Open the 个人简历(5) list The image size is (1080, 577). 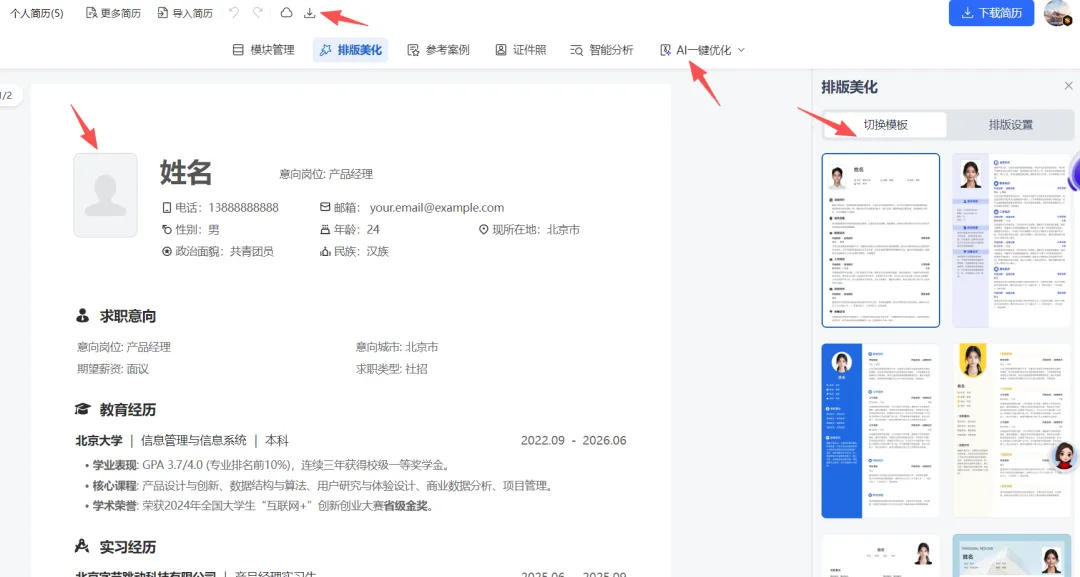click(37, 13)
